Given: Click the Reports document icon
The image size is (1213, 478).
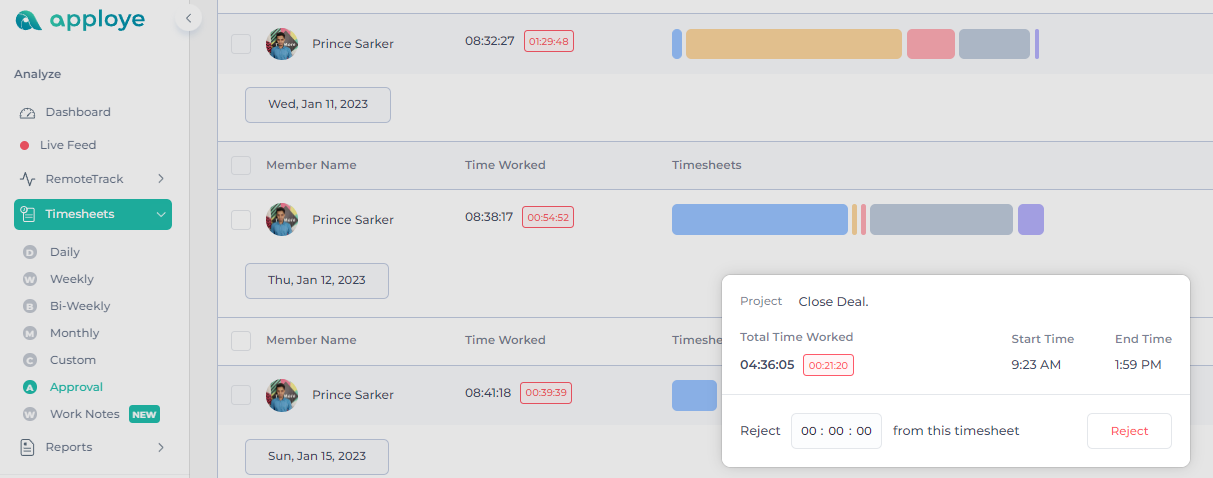Looking at the screenshot, I should click(27, 447).
